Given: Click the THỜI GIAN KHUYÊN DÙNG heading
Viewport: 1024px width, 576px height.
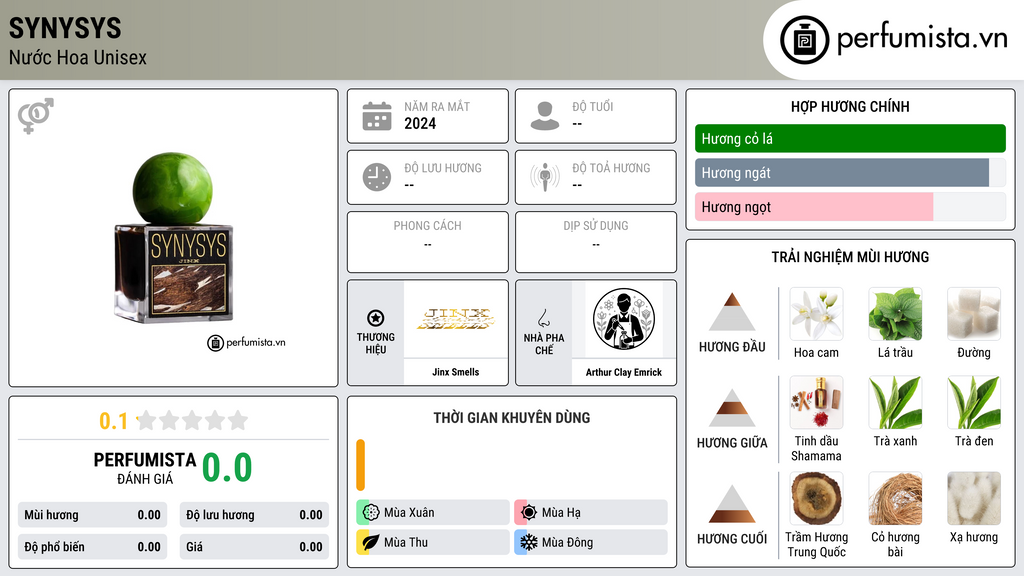Looking at the screenshot, I should point(512,417).
